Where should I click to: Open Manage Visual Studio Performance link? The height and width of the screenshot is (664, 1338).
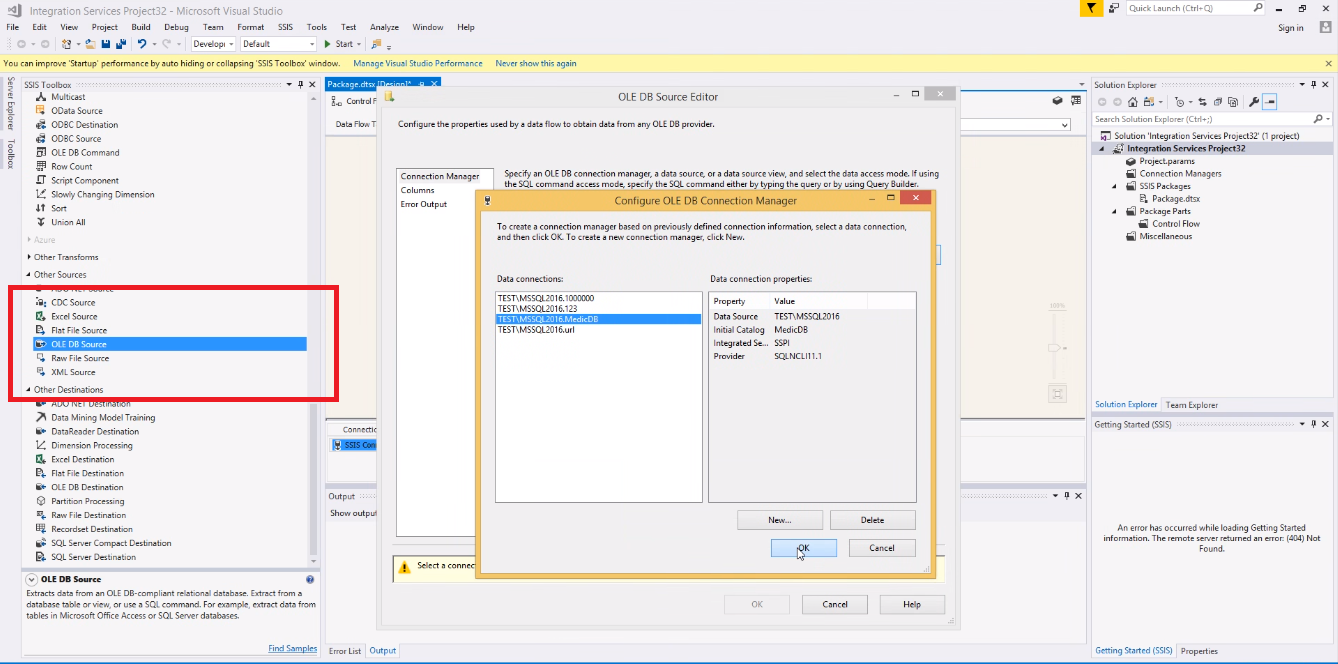tap(418, 63)
